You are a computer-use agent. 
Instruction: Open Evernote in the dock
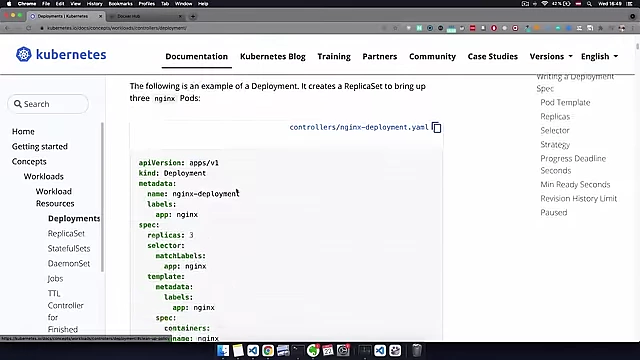(313, 351)
